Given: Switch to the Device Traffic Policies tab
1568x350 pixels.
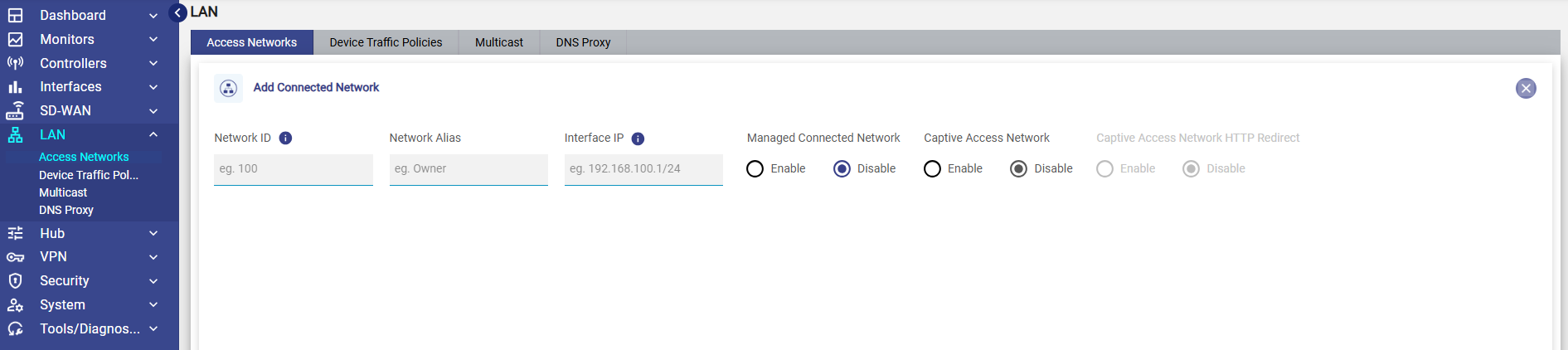Looking at the screenshot, I should pyautogui.click(x=386, y=42).
